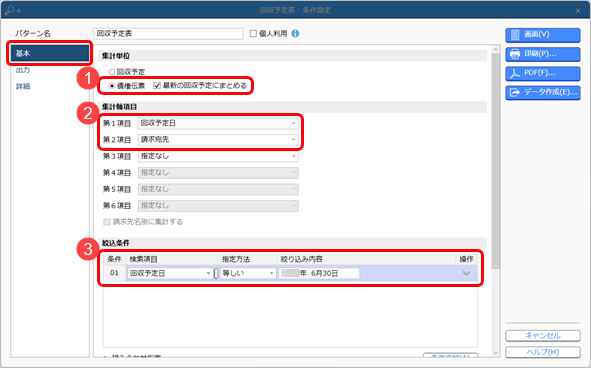
Task: Export with the PDF(F)... button
Action: (x=543, y=73)
